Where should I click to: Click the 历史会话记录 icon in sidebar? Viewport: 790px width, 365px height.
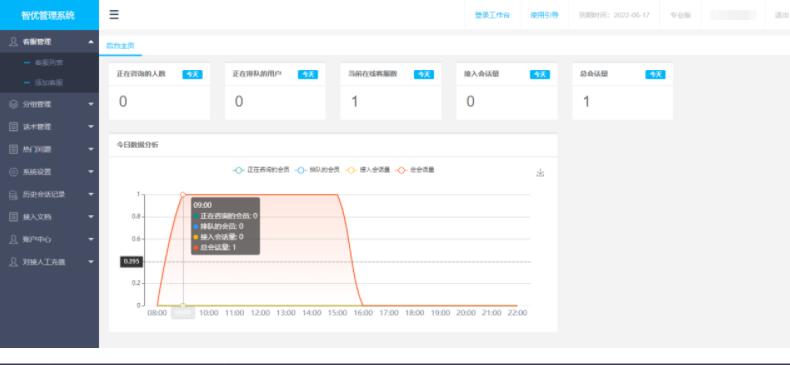[x=14, y=195]
